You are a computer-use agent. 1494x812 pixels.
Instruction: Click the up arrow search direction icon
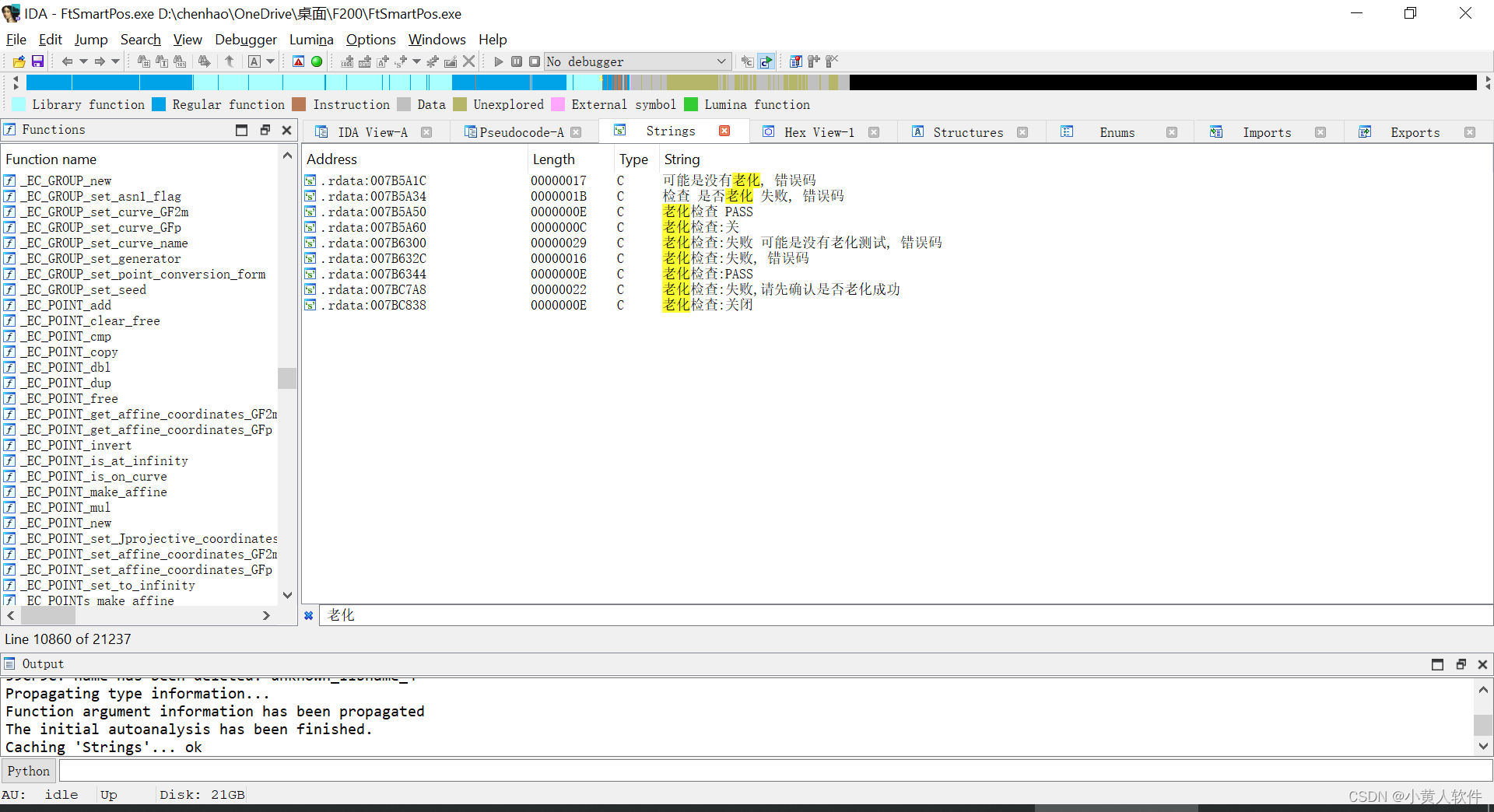(230, 61)
